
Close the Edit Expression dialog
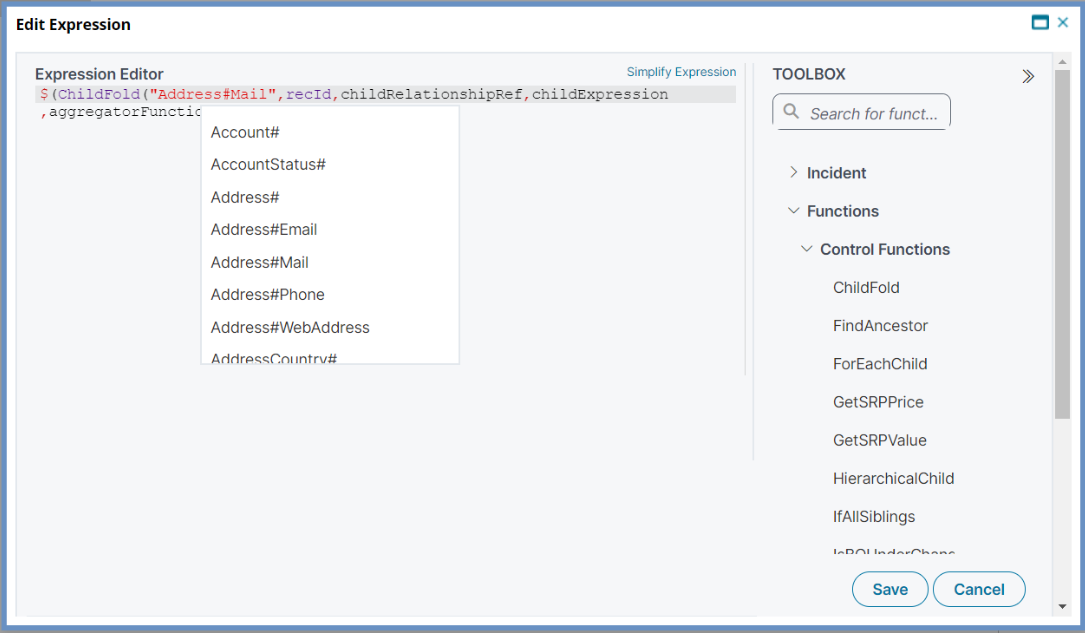coord(1063,23)
